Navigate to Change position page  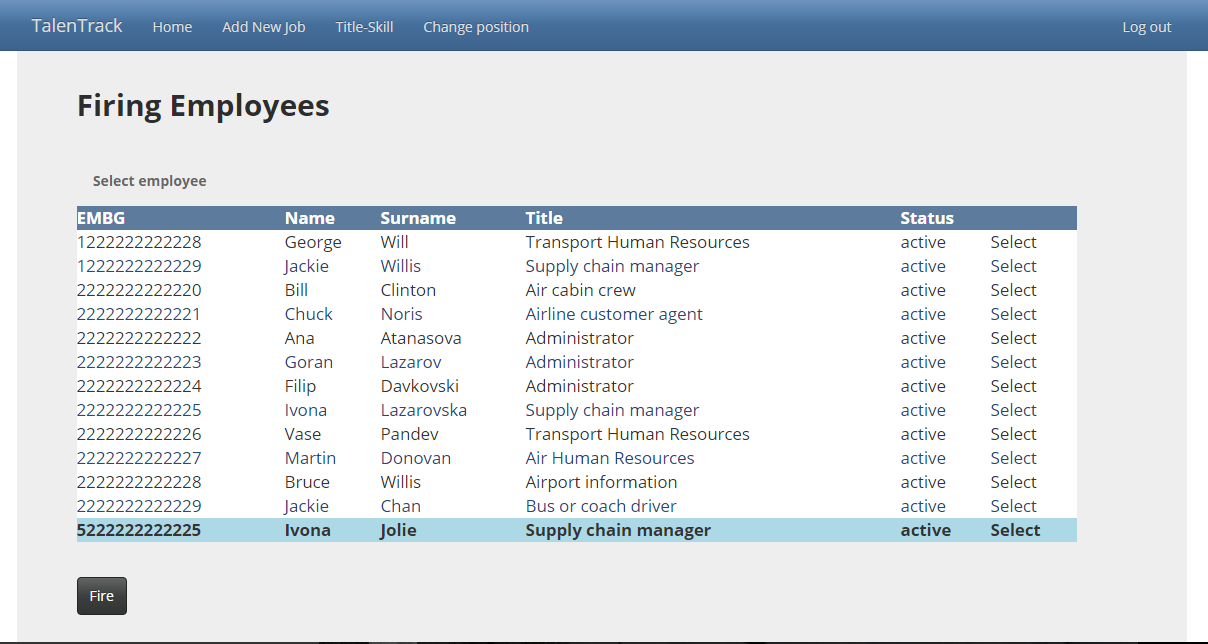pos(476,27)
